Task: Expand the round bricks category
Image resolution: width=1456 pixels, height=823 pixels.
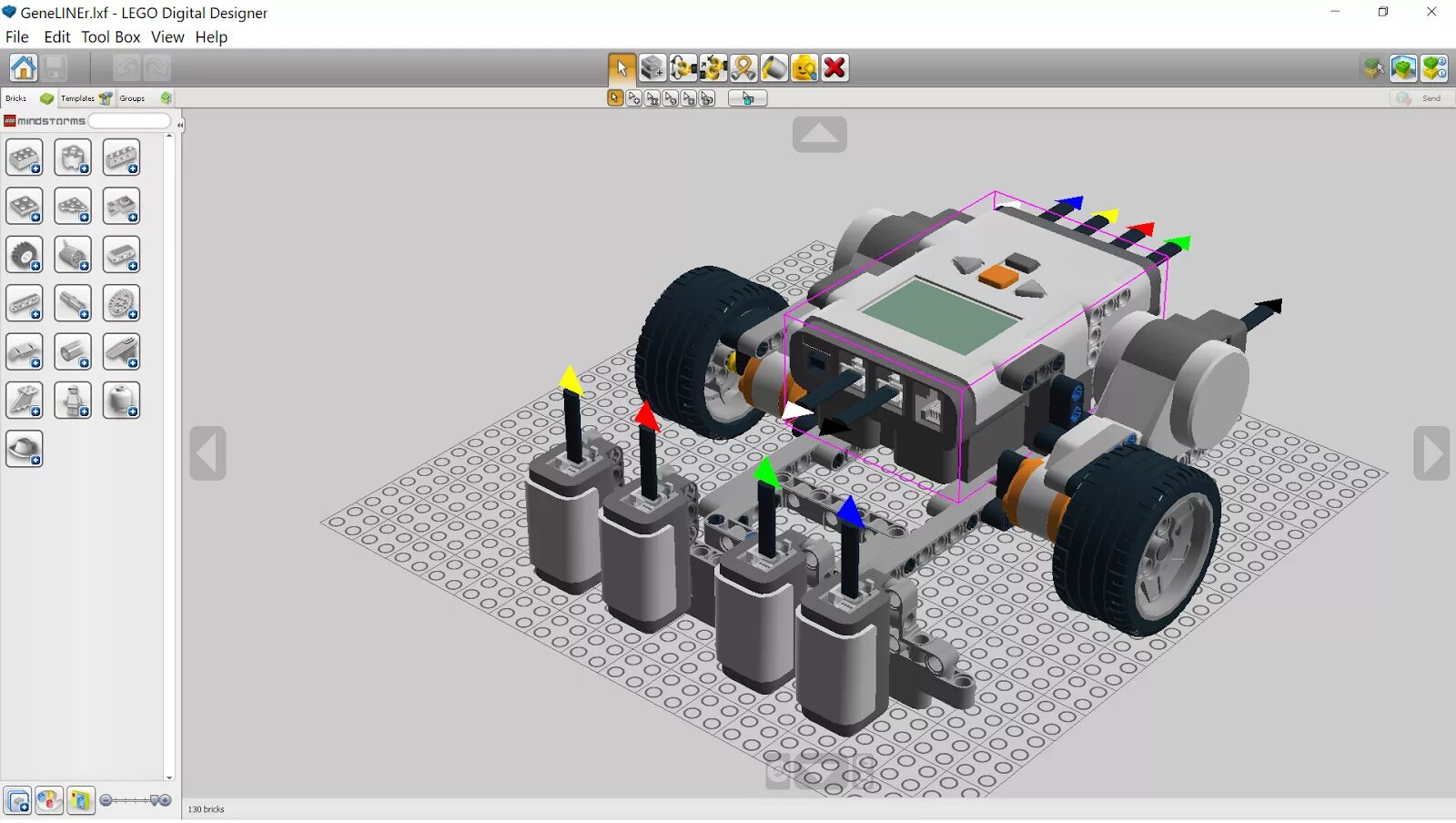Action: 73,158
